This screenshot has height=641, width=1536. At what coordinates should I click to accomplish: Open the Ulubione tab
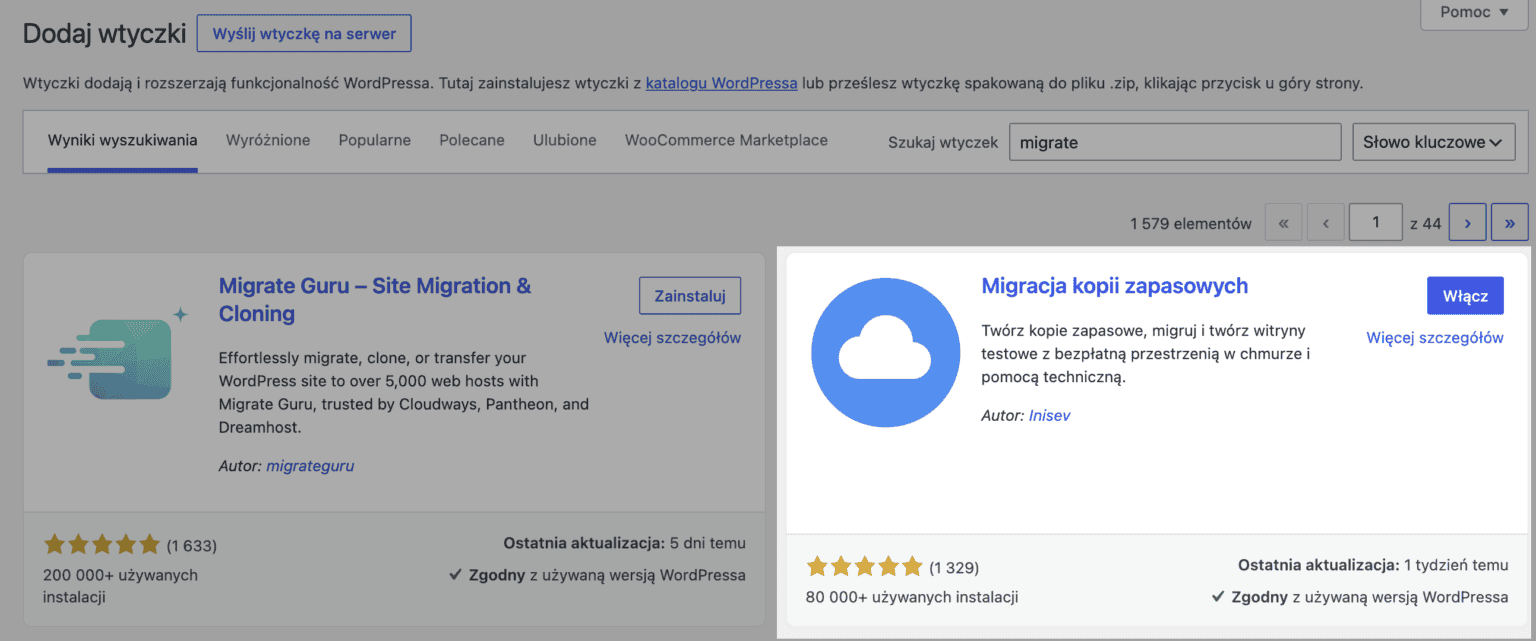pos(565,140)
